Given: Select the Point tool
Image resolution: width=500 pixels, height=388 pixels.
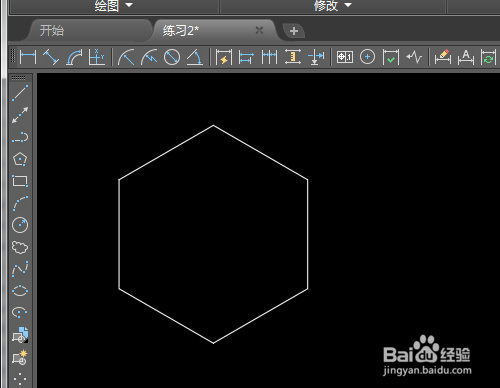Looking at the screenshot, I should (20, 379).
